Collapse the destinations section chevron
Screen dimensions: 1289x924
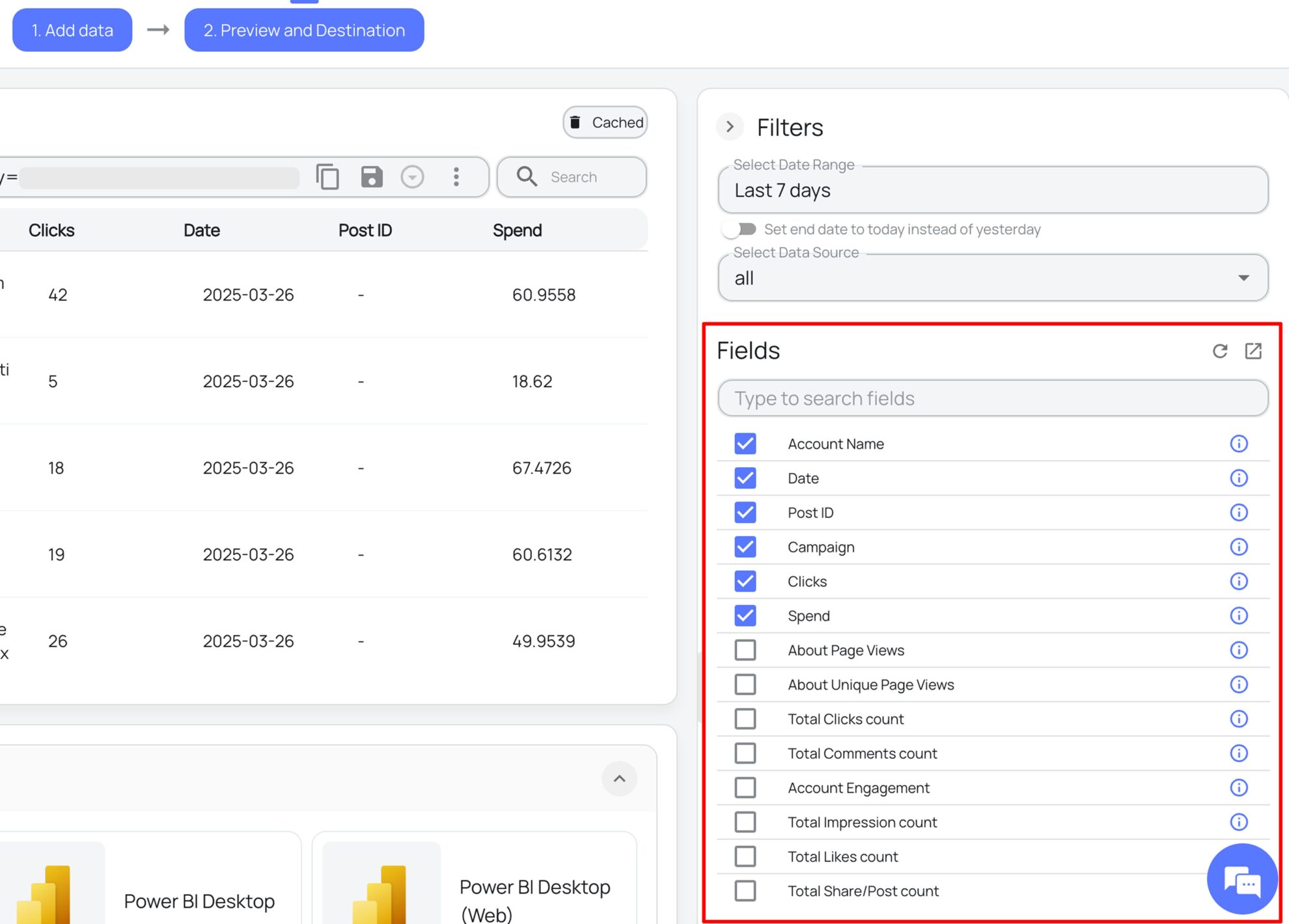point(619,779)
